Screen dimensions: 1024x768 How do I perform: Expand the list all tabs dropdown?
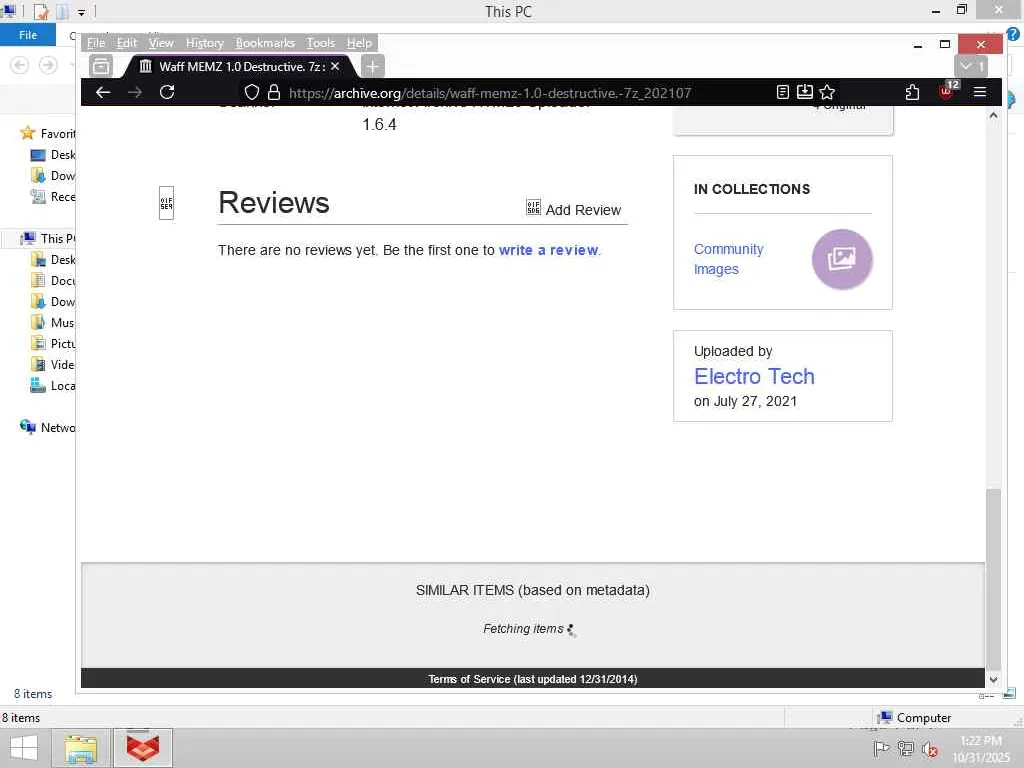(970, 66)
